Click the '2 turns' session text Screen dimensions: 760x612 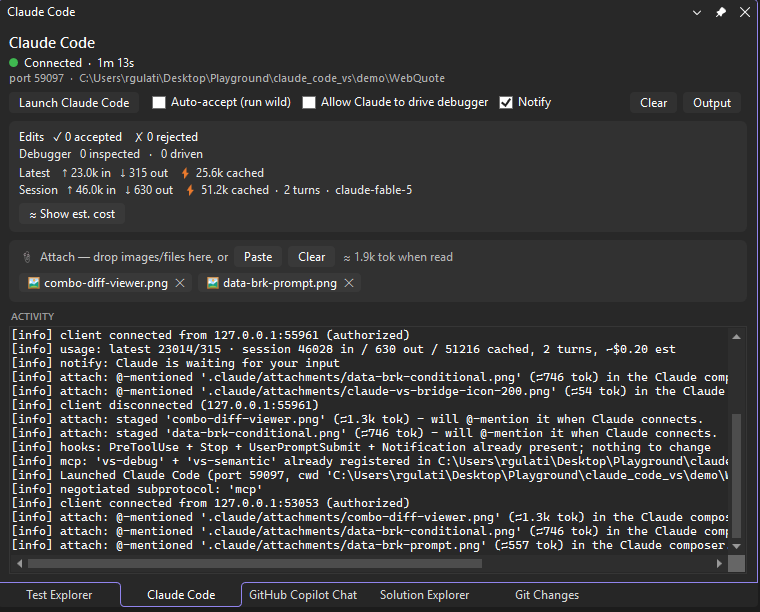point(301,190)
